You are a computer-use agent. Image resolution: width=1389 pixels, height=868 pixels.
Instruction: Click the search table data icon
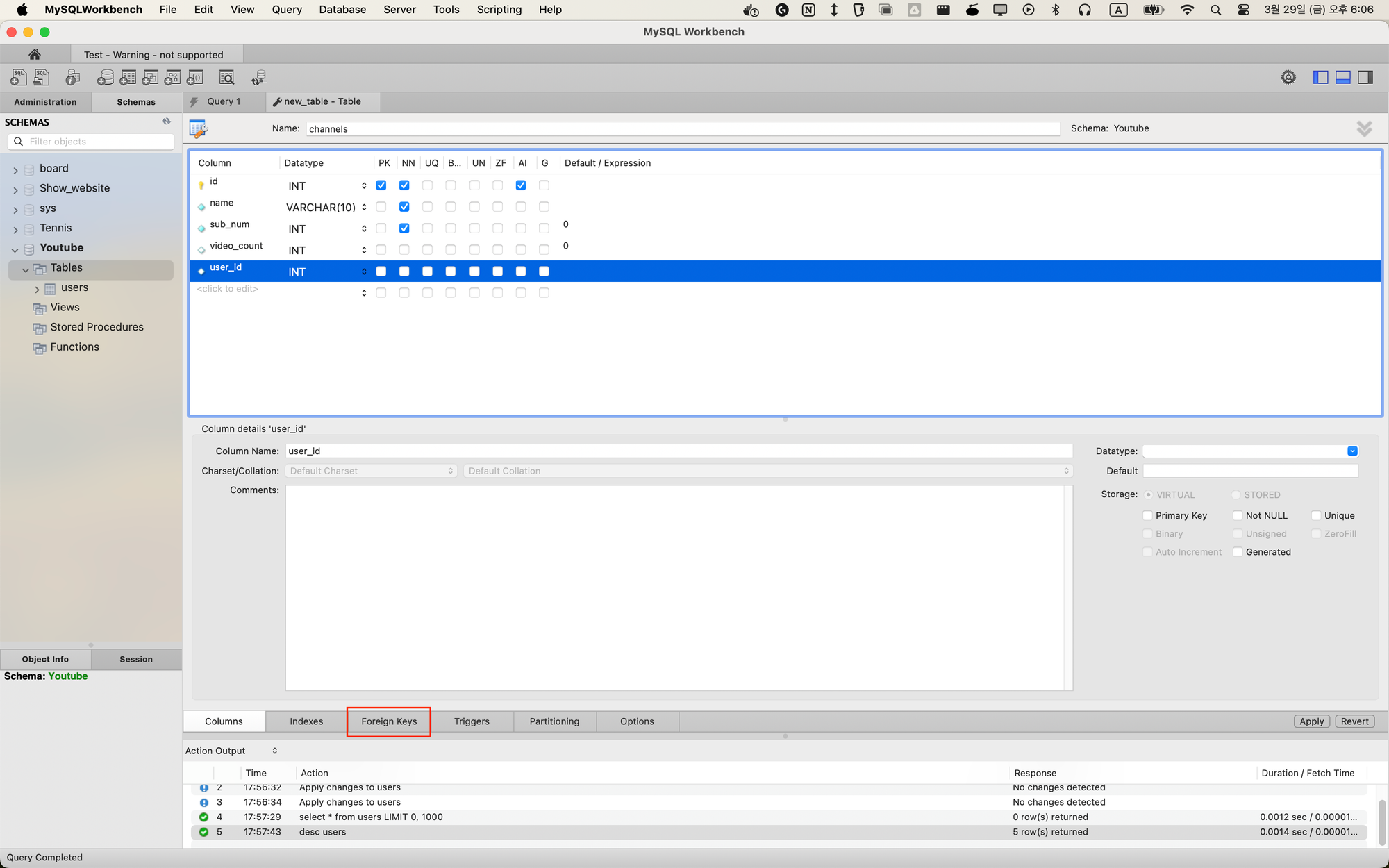[226, 77]
